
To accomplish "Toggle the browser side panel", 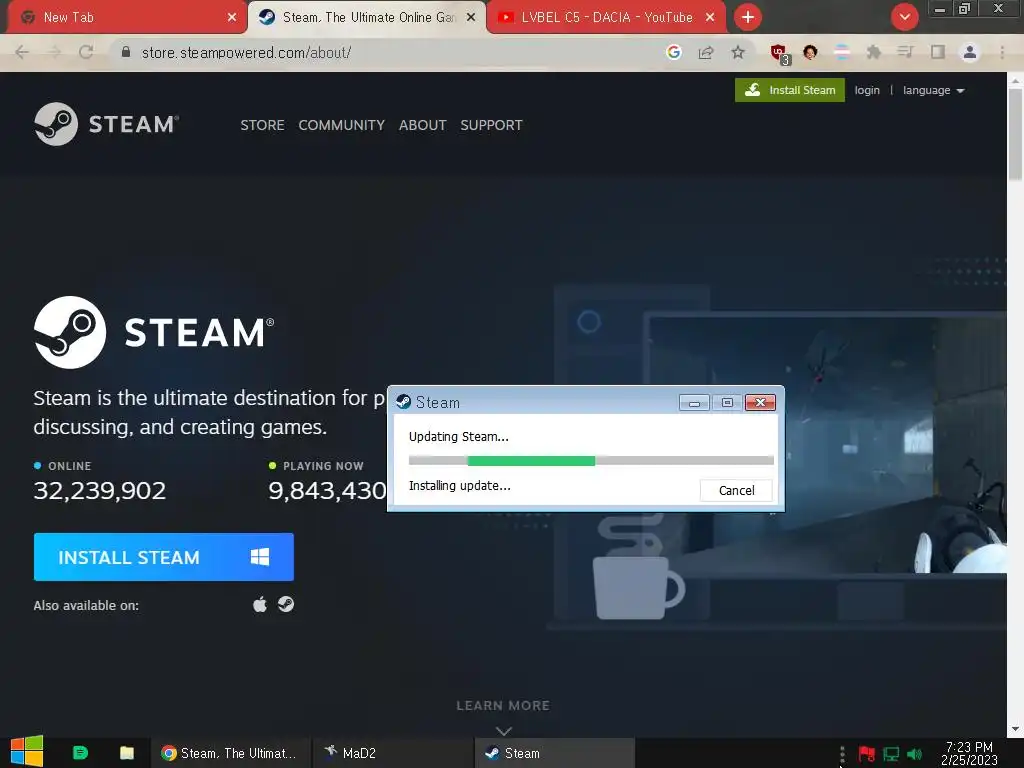I will [938, 52].
